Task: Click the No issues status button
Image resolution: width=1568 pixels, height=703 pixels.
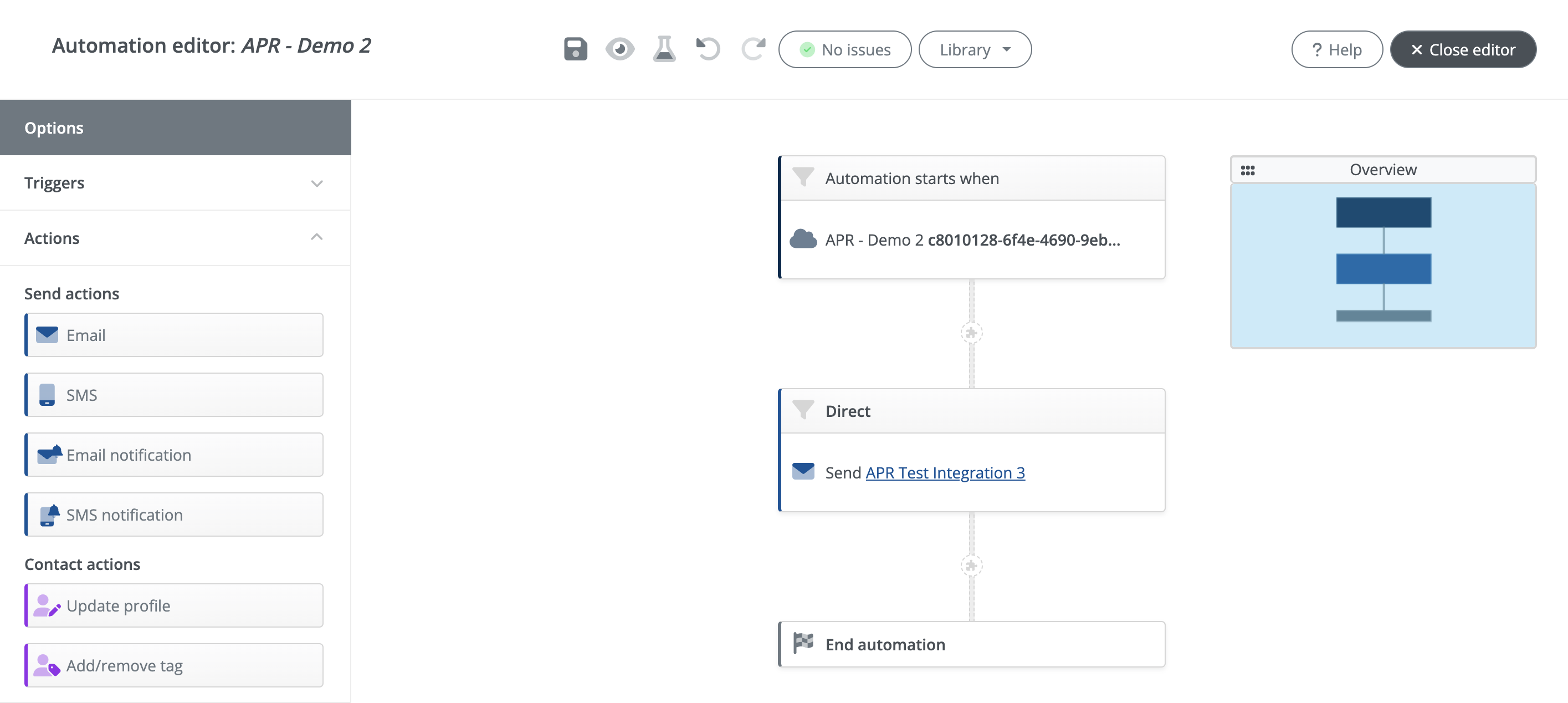Action: (845, 49)
